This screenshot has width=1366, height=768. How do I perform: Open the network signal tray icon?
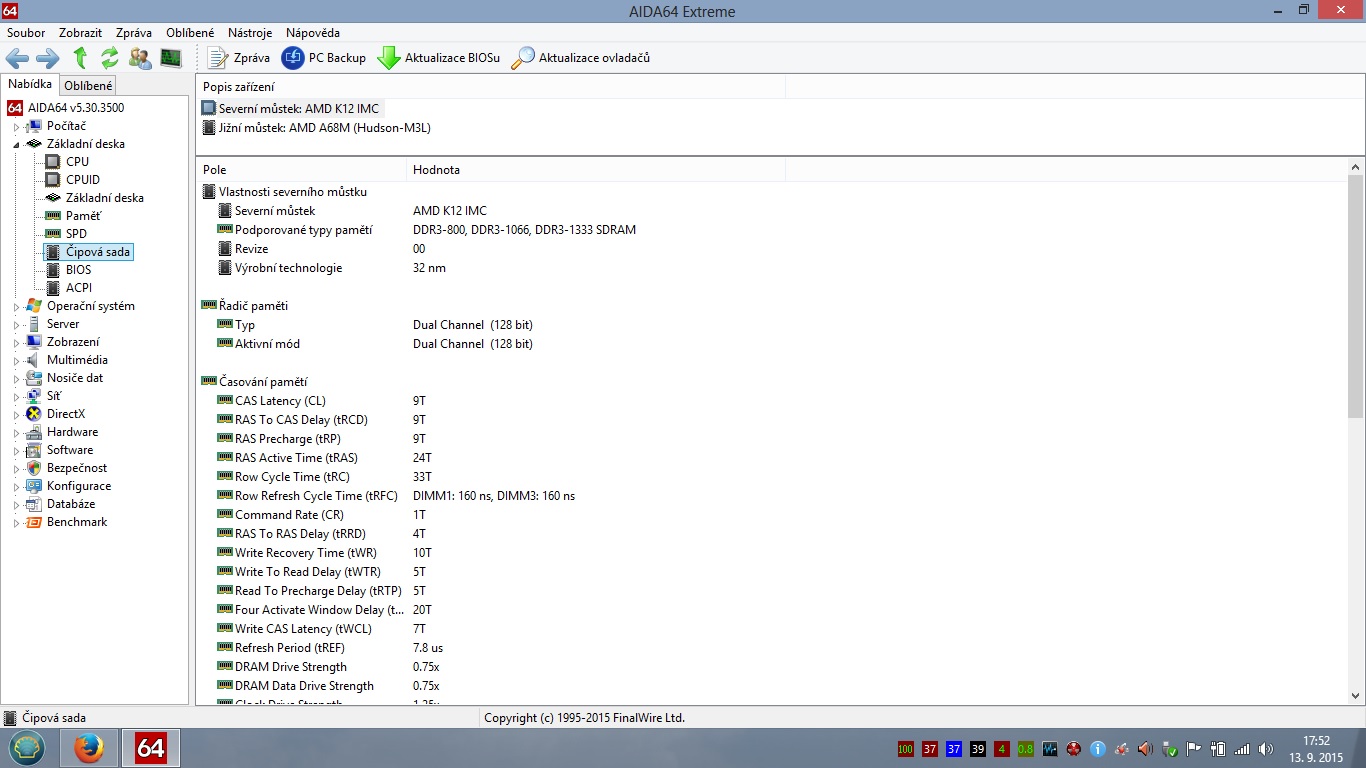click(1242, 749)
